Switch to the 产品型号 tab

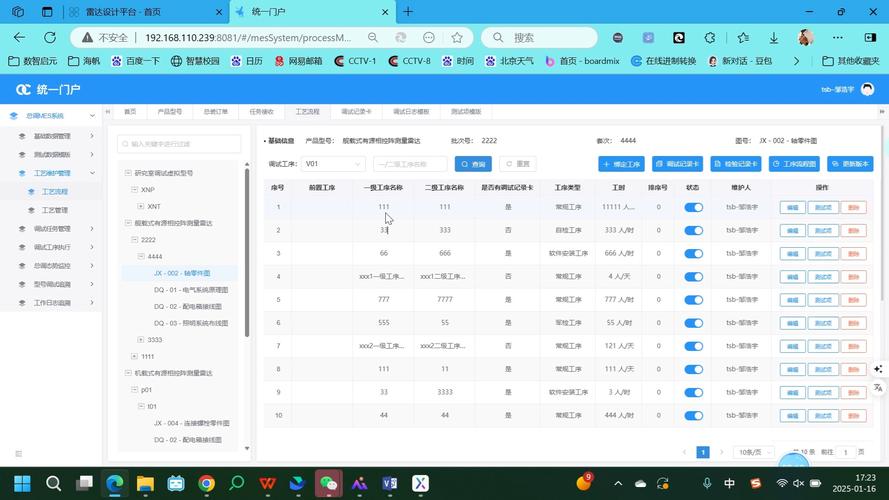[x=170, y=112]
